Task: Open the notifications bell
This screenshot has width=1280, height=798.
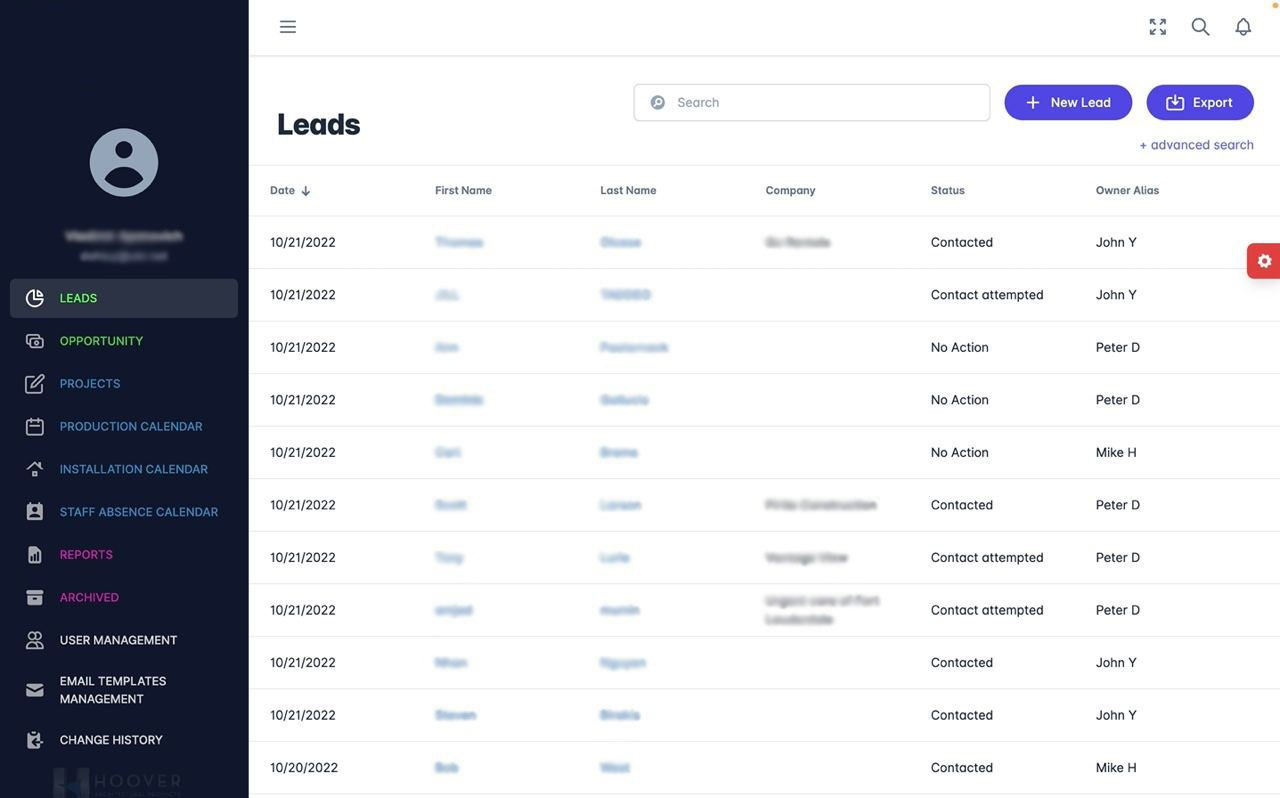Action: (1243, 27)
